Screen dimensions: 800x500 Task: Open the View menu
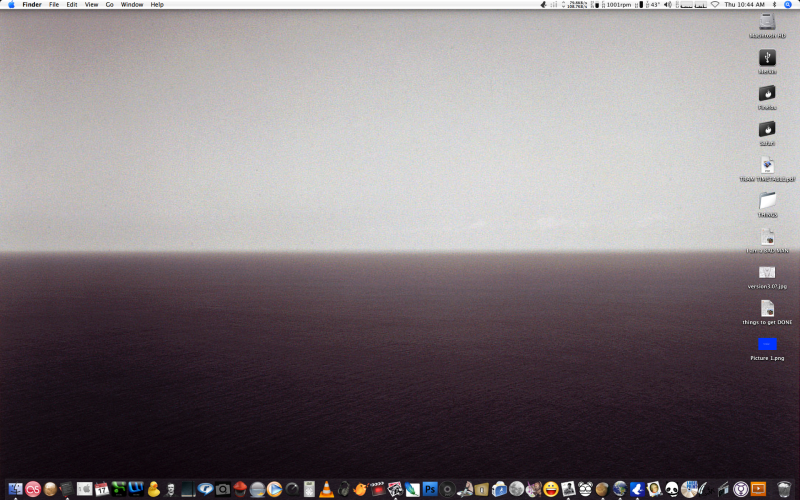point(91,5)
